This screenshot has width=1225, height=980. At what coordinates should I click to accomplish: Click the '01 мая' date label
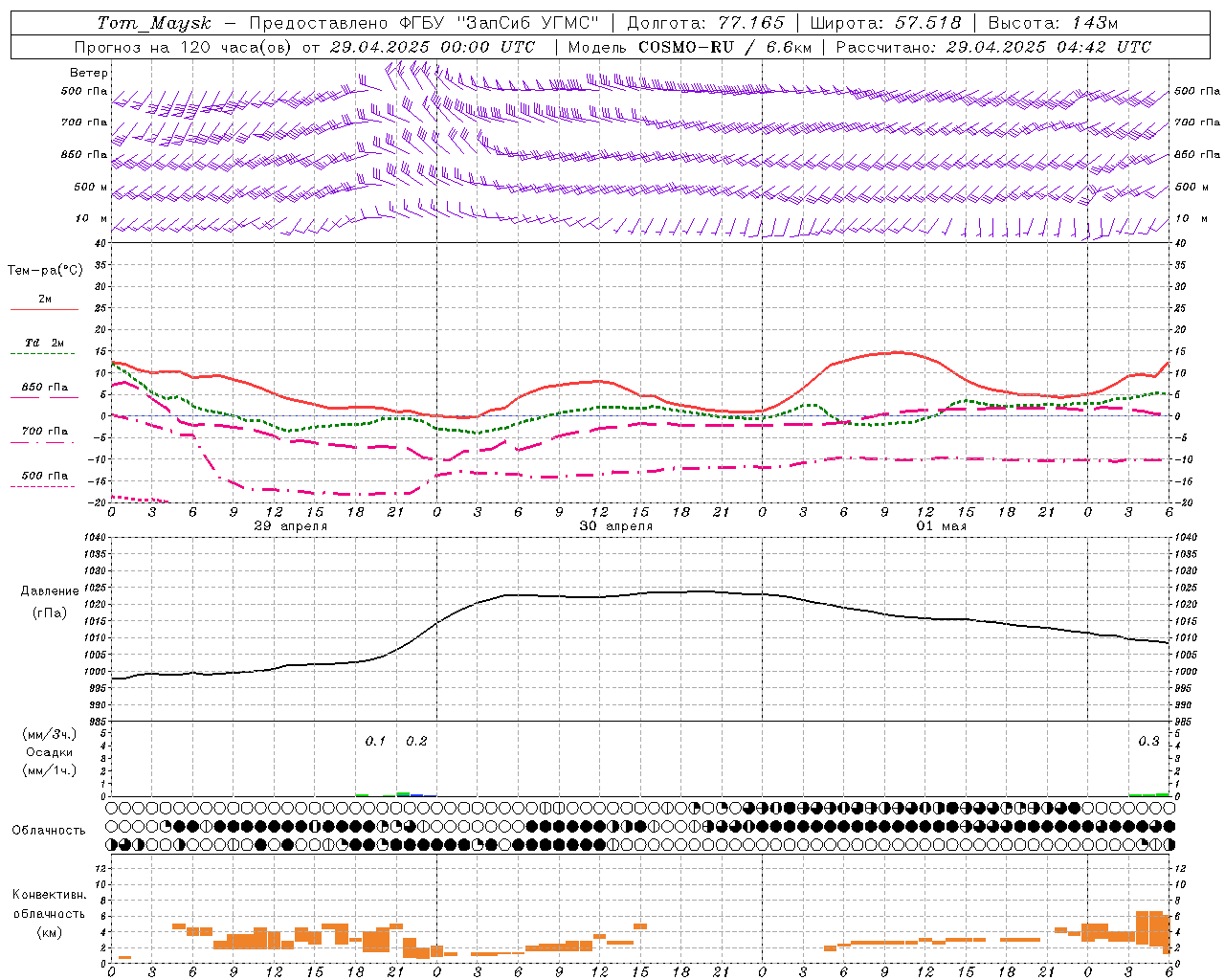(x=942, y=526)
